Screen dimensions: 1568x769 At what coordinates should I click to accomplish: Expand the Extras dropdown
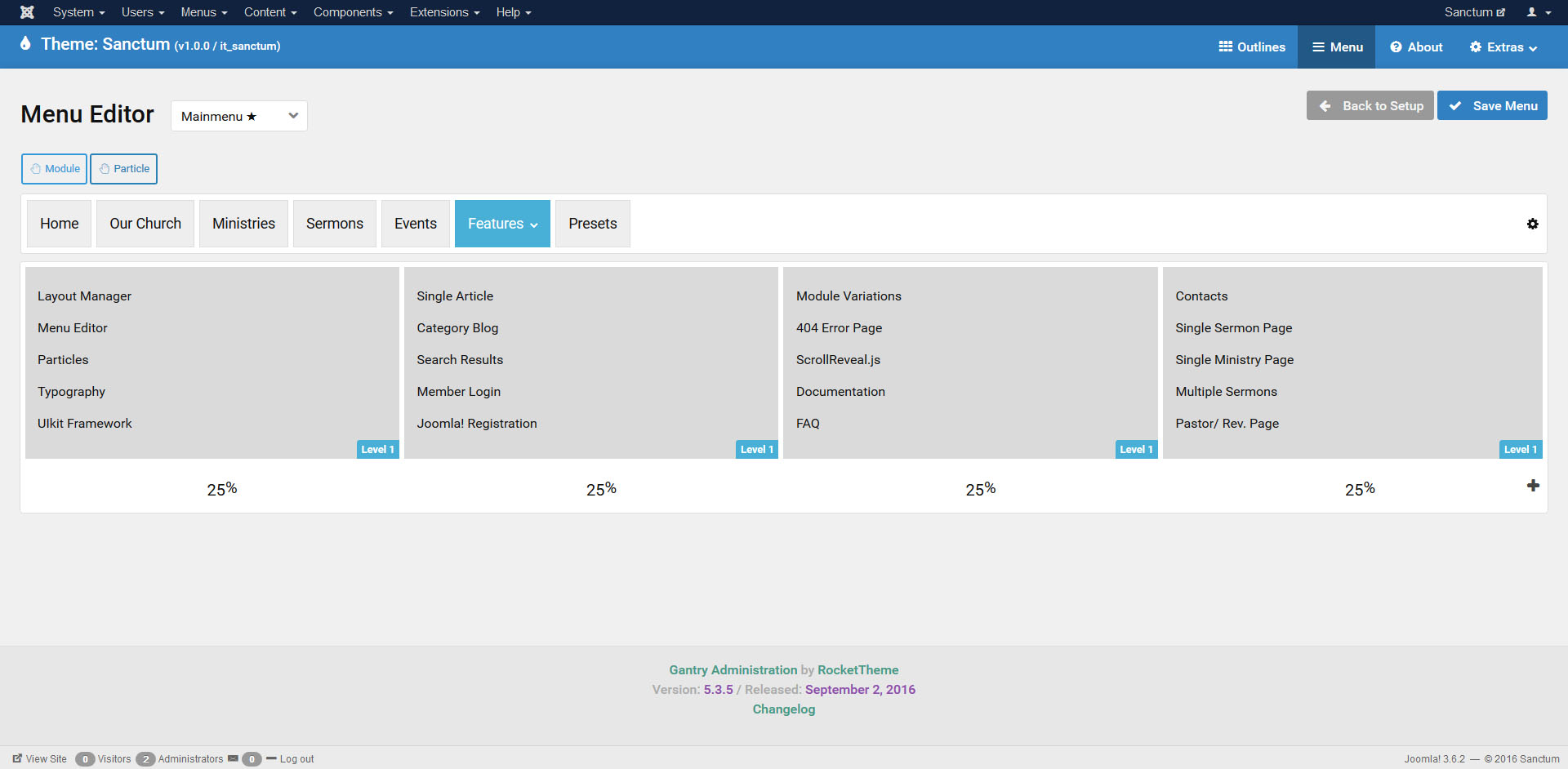point(1503,47)
